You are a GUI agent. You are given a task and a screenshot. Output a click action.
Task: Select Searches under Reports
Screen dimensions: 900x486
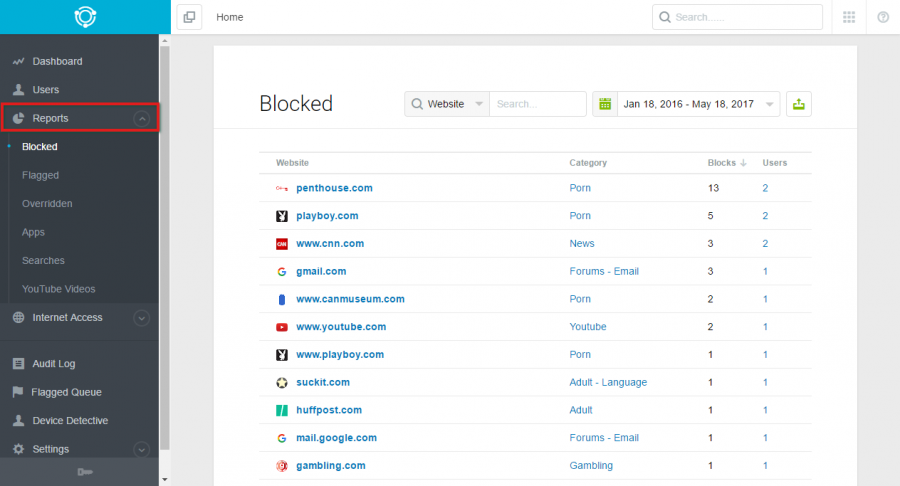(x=43, y=261)
